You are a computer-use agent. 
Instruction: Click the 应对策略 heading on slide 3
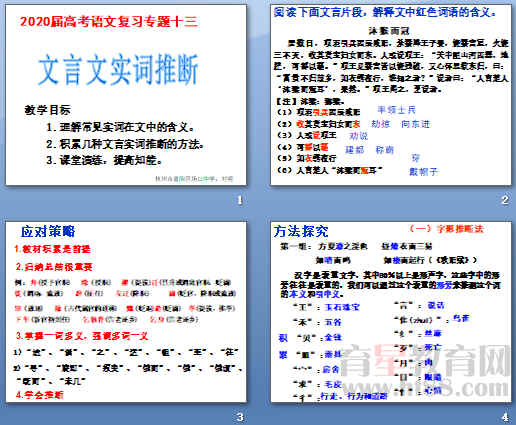[x=48, y=231]
